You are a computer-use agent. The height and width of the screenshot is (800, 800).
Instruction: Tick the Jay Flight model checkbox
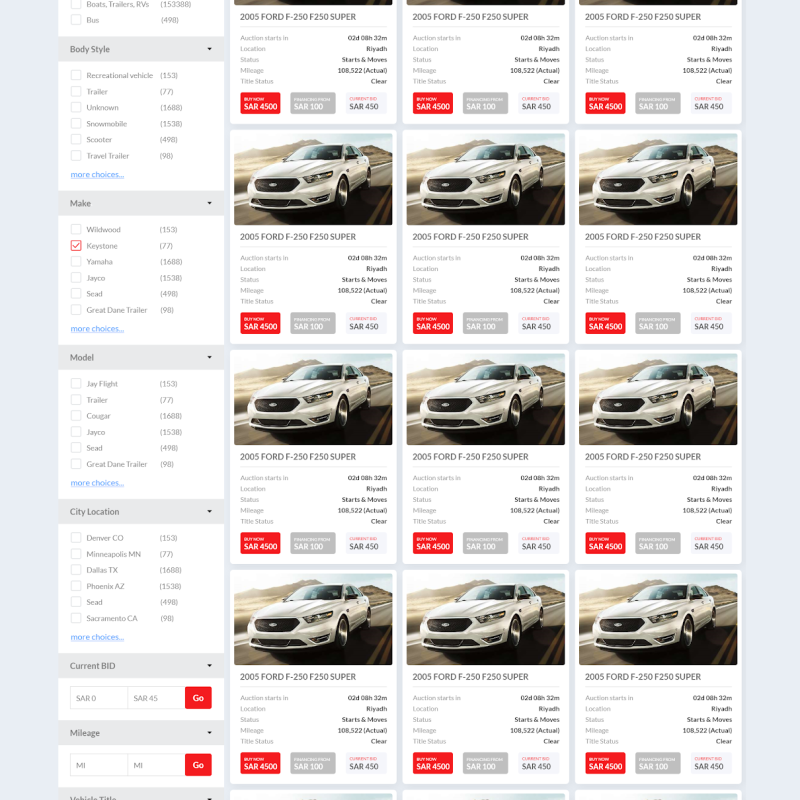(x=76, y=384)
